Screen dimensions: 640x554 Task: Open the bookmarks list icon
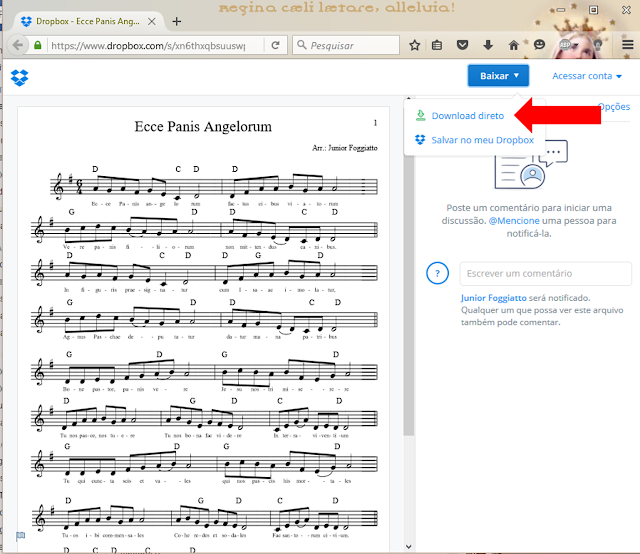(x=437, y=45)
